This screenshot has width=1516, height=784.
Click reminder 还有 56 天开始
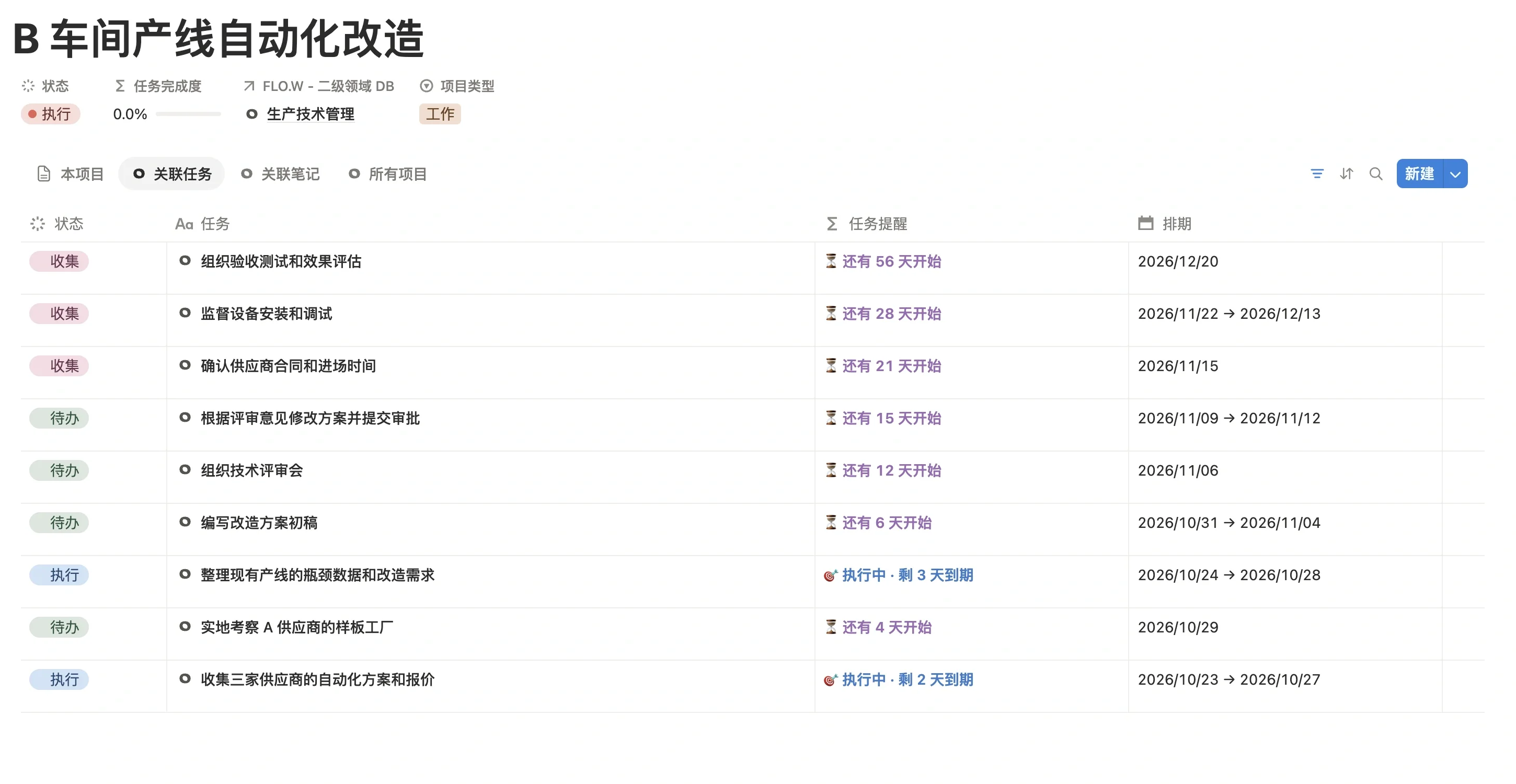tap(883, 261)
